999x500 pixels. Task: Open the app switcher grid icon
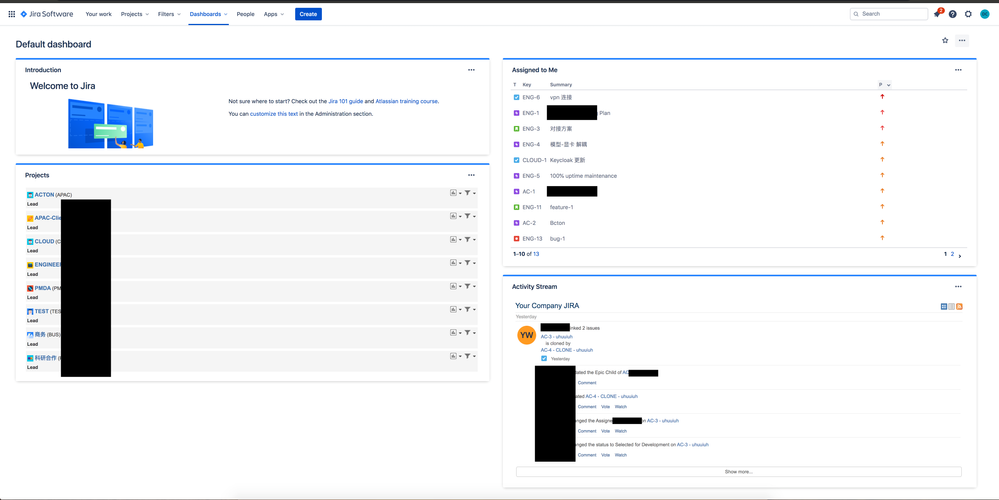pos(11,14)
